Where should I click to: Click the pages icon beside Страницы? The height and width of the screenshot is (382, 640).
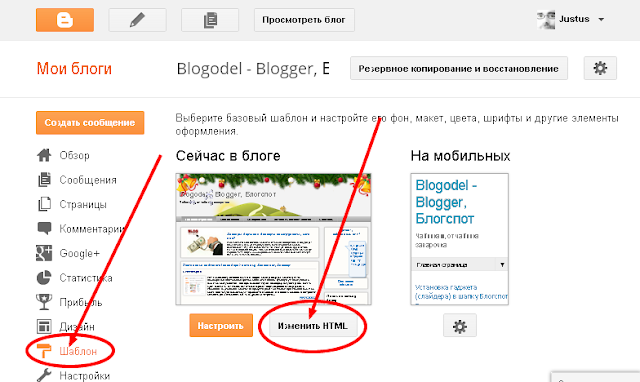point(44,204)
